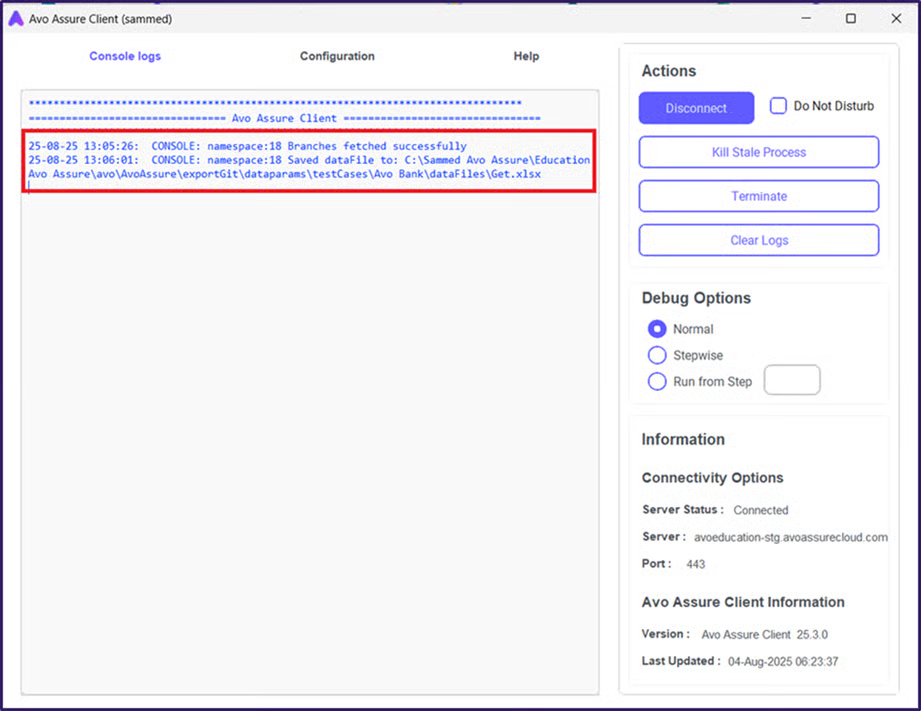Close the Avo Assure Client window

coord(895,19)
